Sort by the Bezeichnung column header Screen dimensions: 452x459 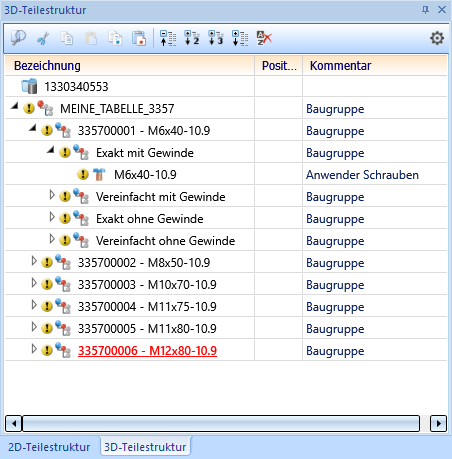coord(129,66)
